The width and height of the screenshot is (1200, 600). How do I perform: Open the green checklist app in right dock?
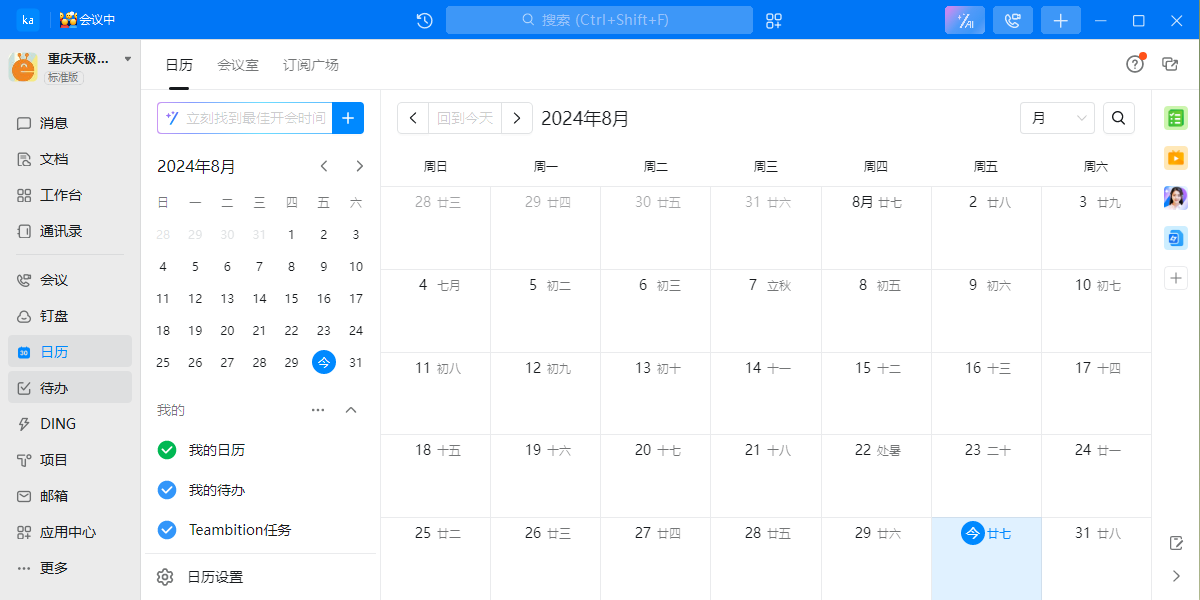point(1175,117)
